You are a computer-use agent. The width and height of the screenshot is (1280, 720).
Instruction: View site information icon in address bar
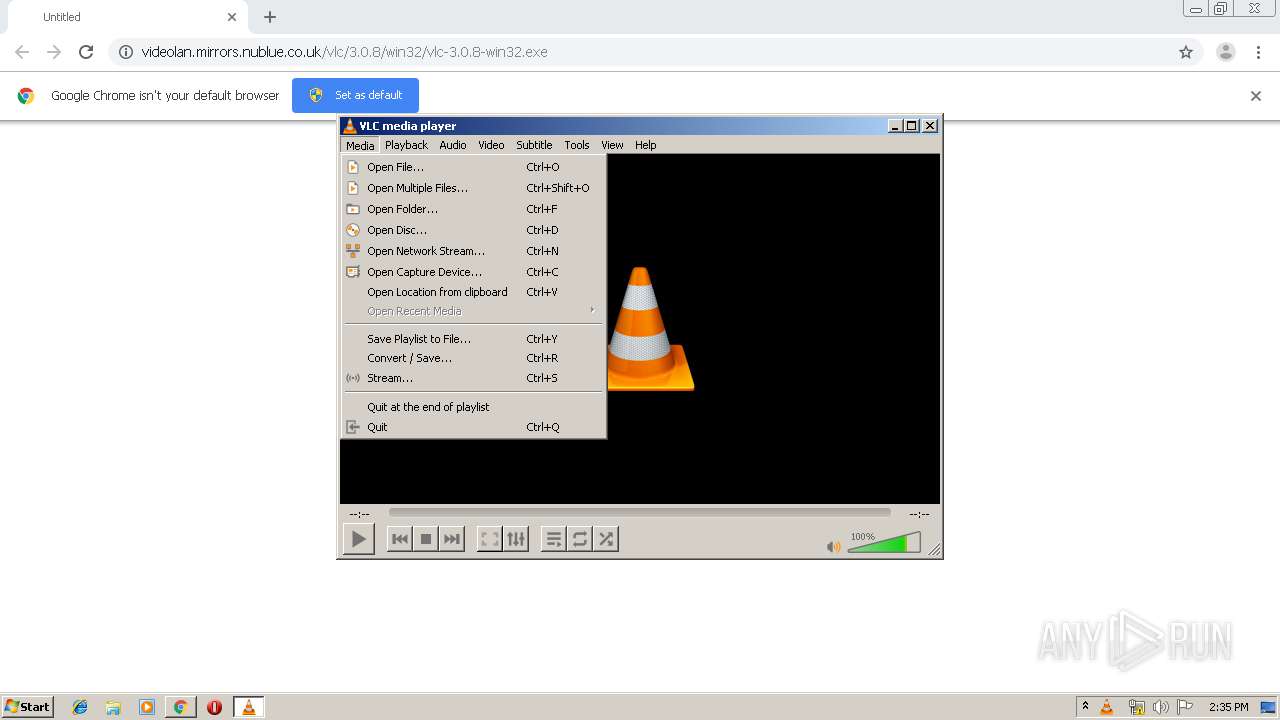[x=125, y=52]
